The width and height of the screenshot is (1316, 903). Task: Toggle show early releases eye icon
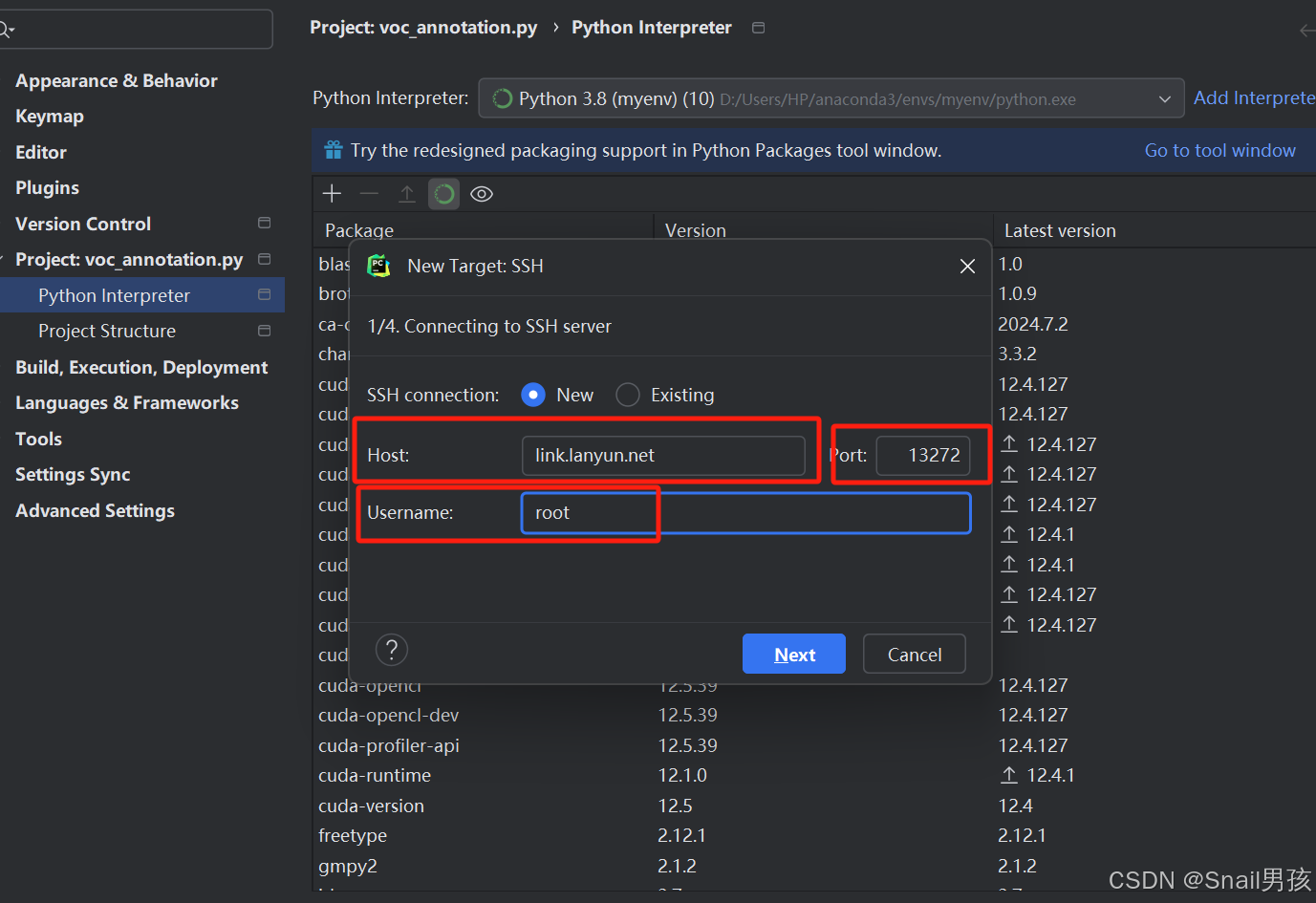[482, 194]
